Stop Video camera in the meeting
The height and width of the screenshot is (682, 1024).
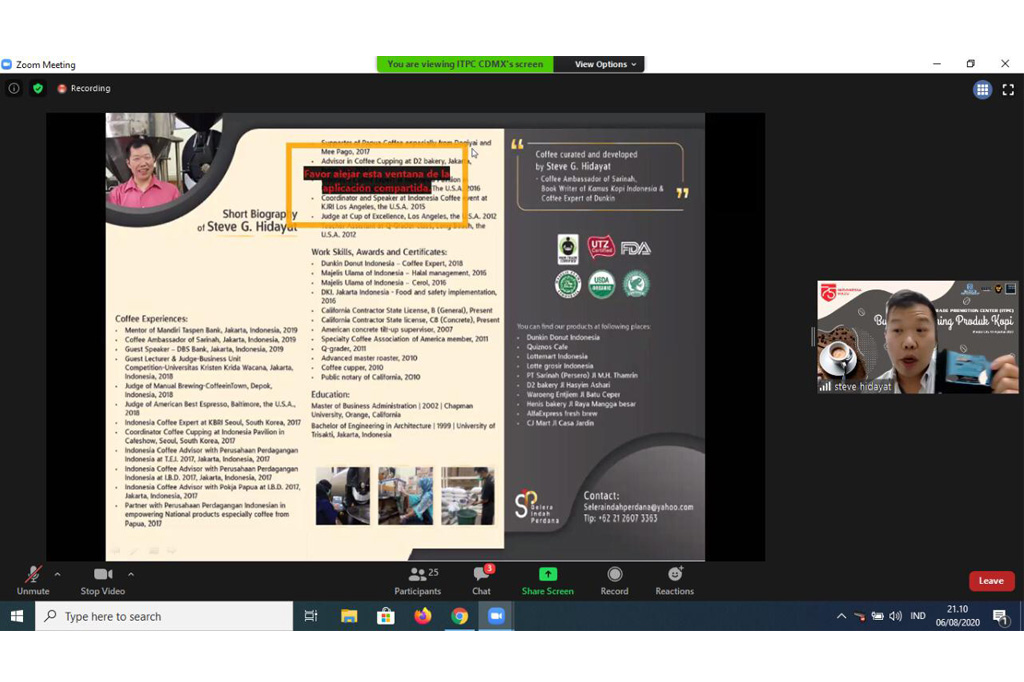click(103, 580)
